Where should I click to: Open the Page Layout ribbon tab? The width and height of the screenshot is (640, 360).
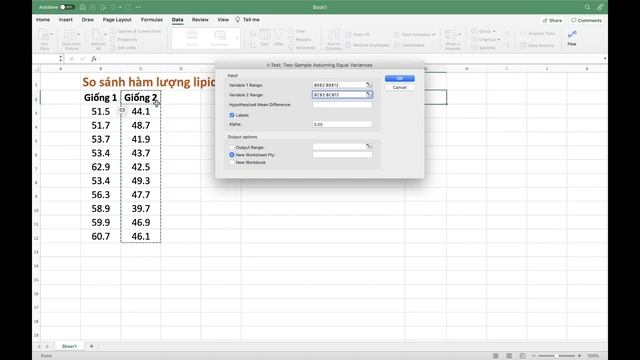point(117,20)
